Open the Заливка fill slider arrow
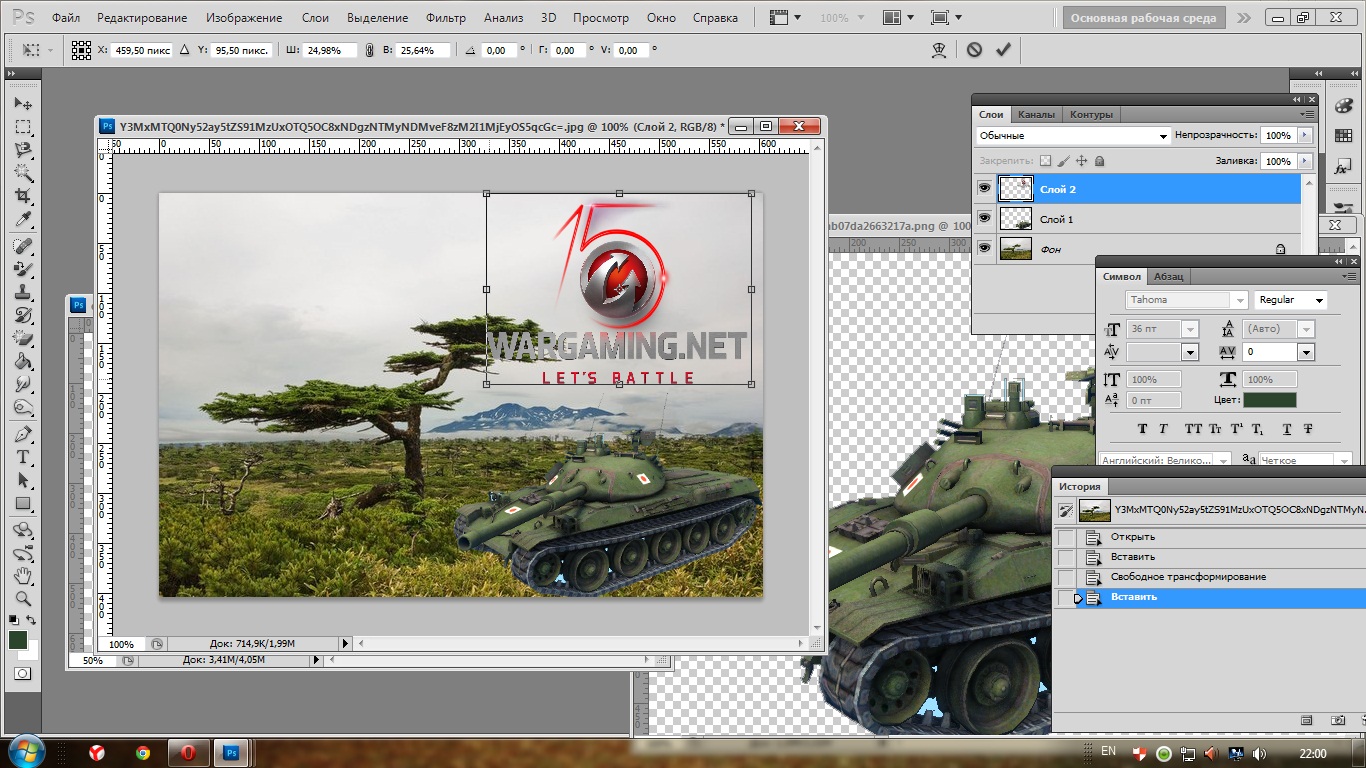The image size is (1366, 768). coord(1305,161)
